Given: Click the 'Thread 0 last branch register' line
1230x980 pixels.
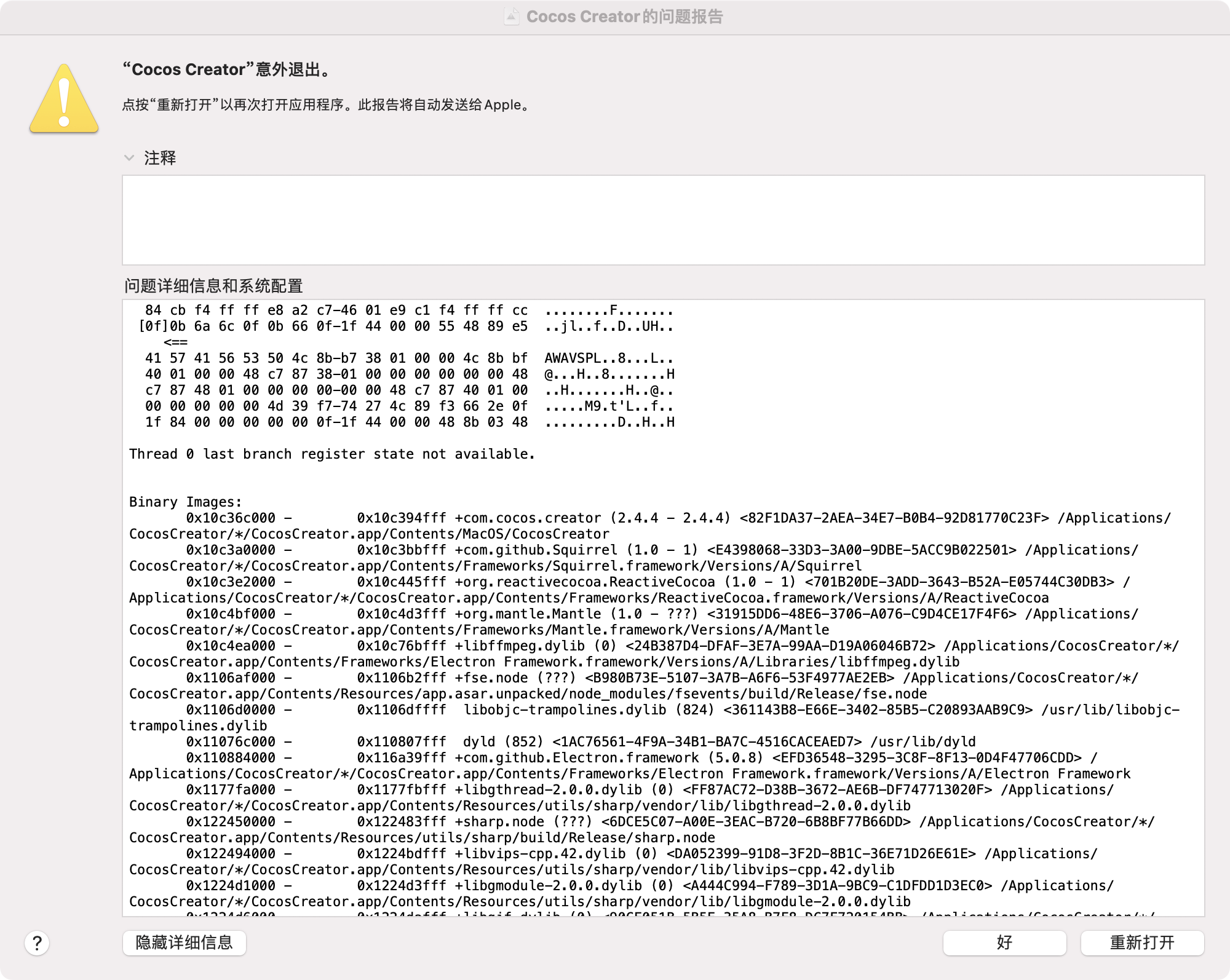Looking at the screenshot, I should 332,454.
